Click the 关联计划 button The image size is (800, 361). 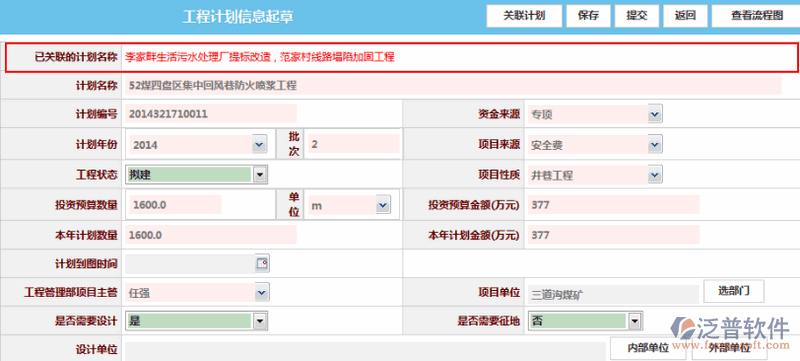pyautogui.click(x=524, y=16)
